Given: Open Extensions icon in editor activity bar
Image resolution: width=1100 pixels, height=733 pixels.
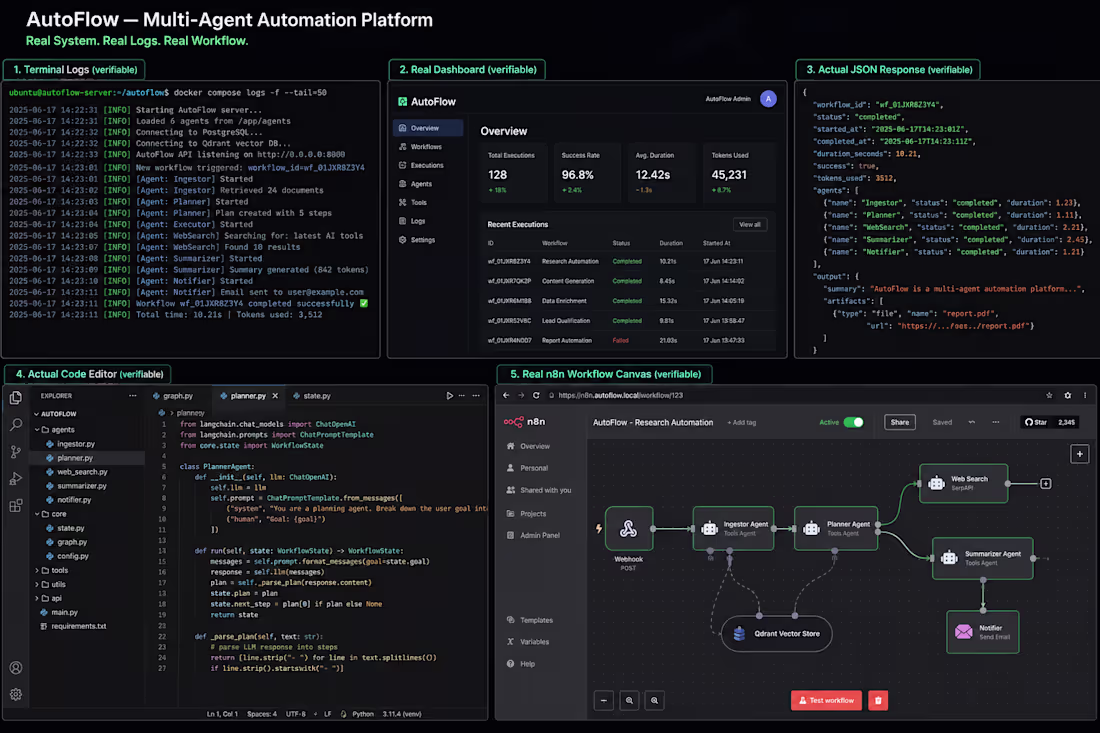Looking at the screenshot, I should (x=15, y=506).
